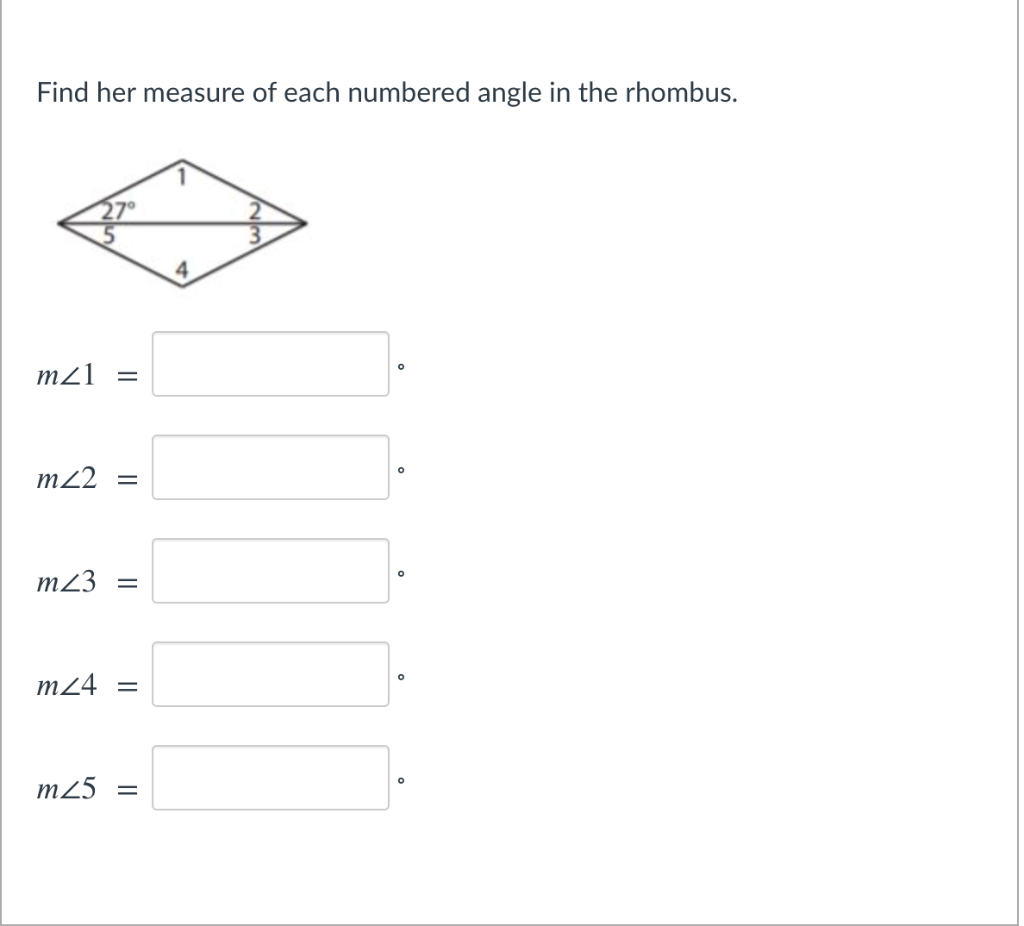This screenshot has width=1024, height=926.
Task: Click the degree symbol beside the first answer box
Action: pos(400,368)
